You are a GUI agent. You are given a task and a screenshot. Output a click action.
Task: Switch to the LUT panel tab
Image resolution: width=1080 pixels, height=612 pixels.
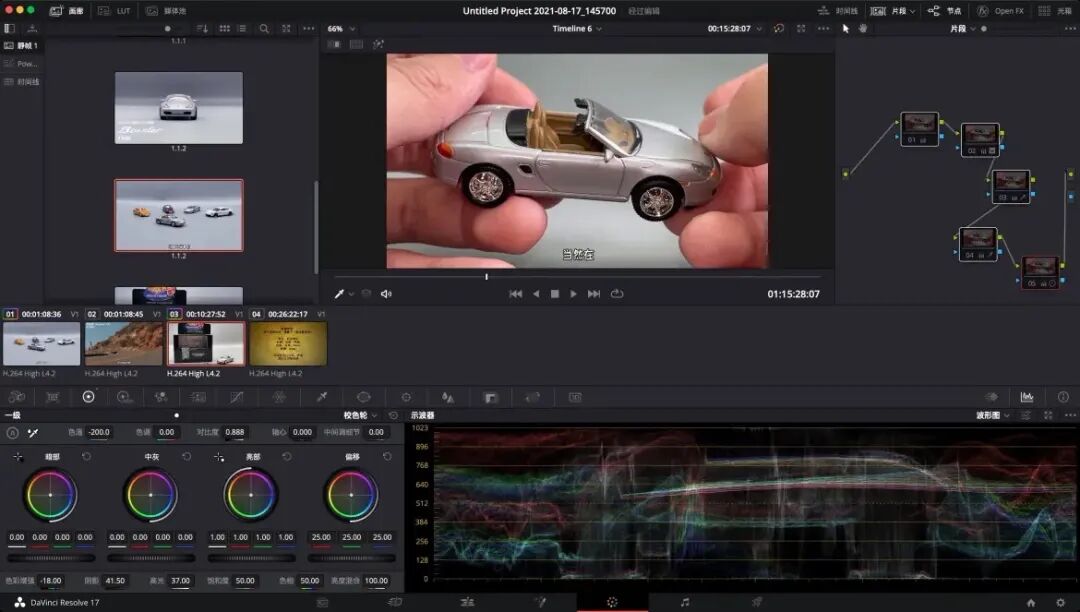[x=115, y=11]
